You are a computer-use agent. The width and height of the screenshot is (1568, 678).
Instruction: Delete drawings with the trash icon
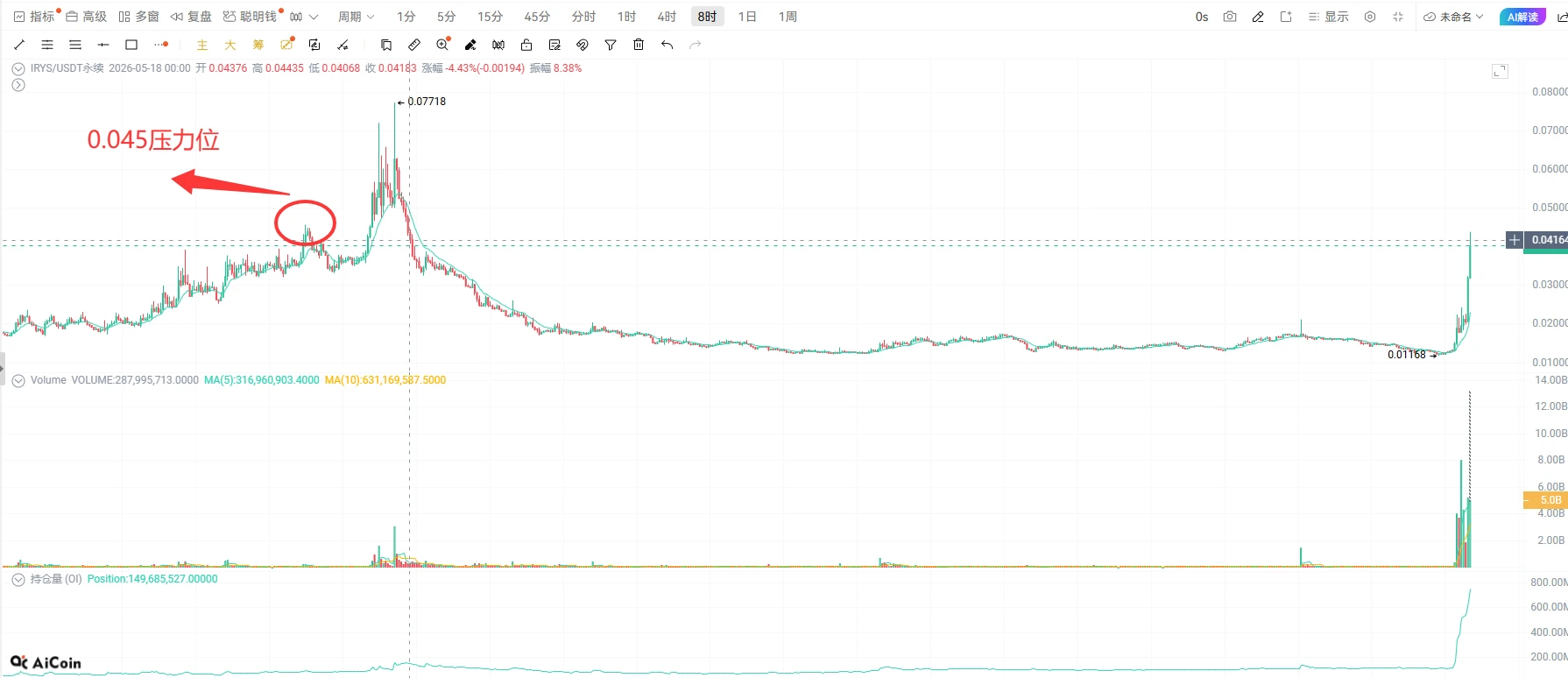(x=639, y=45)
